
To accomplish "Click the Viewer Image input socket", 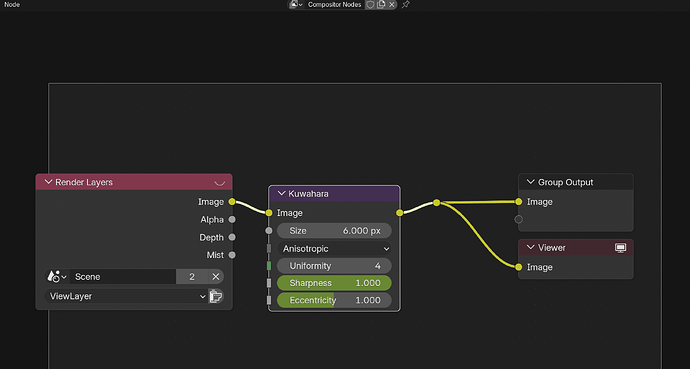I will click(x=519, y=267).
